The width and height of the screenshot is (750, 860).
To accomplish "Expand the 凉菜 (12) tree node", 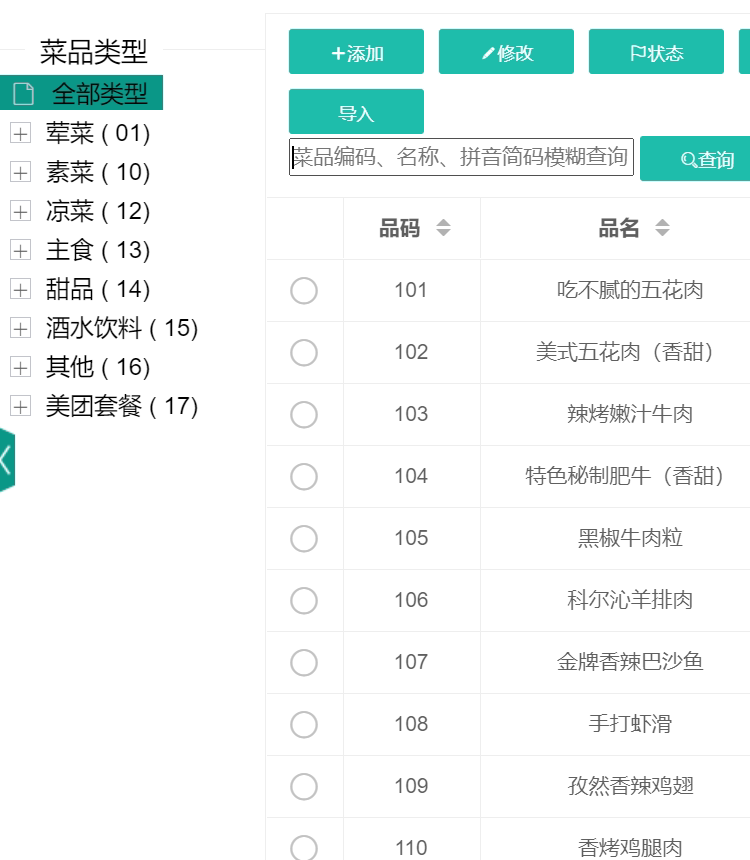I will pyautogui.click(x=20, y=211).
